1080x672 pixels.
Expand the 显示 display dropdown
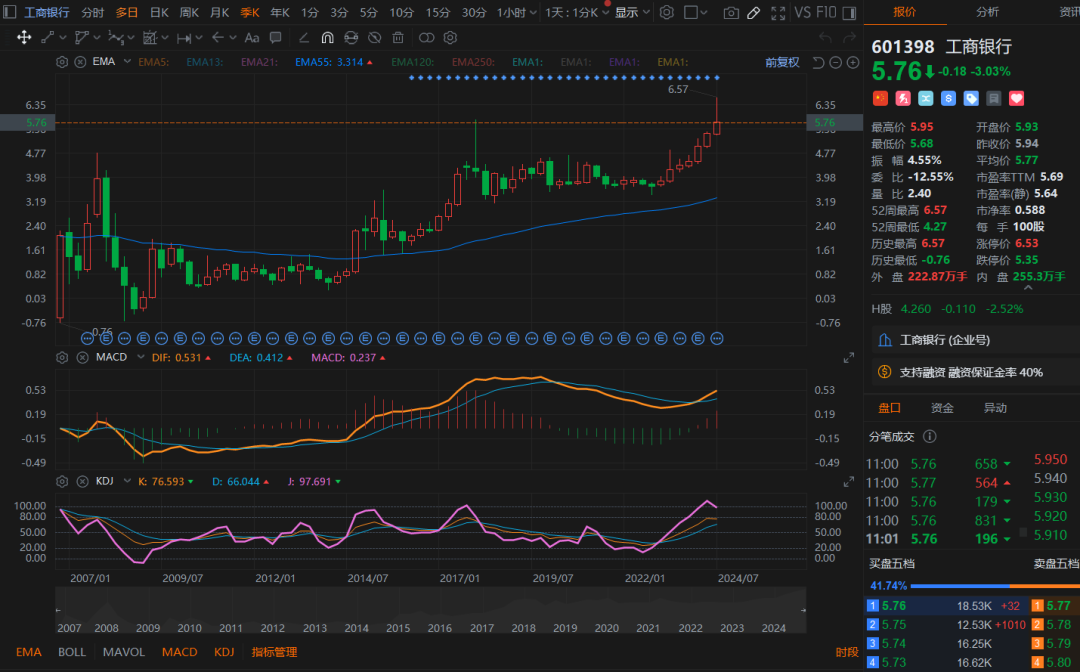pyautogui.click(x=632, y=13)
